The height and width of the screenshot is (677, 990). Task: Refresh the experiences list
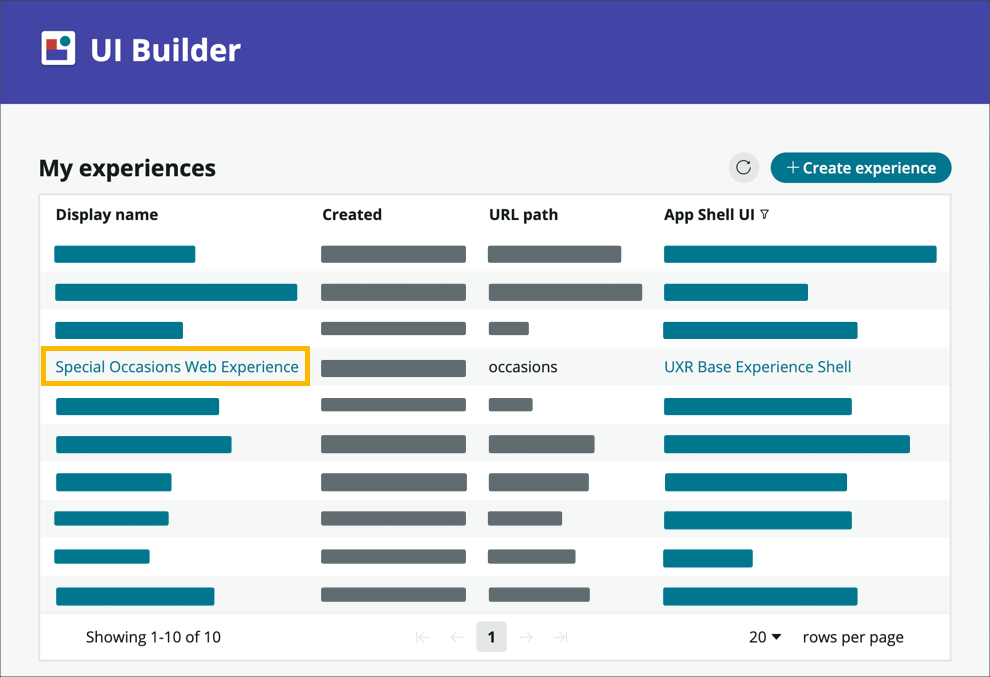coord(743,167)
